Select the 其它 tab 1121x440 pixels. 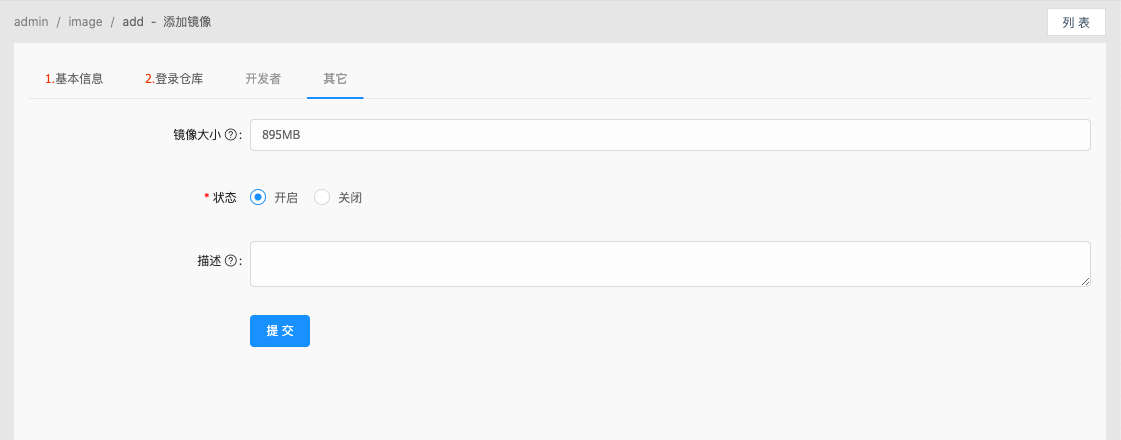click(x=335, y=79)
